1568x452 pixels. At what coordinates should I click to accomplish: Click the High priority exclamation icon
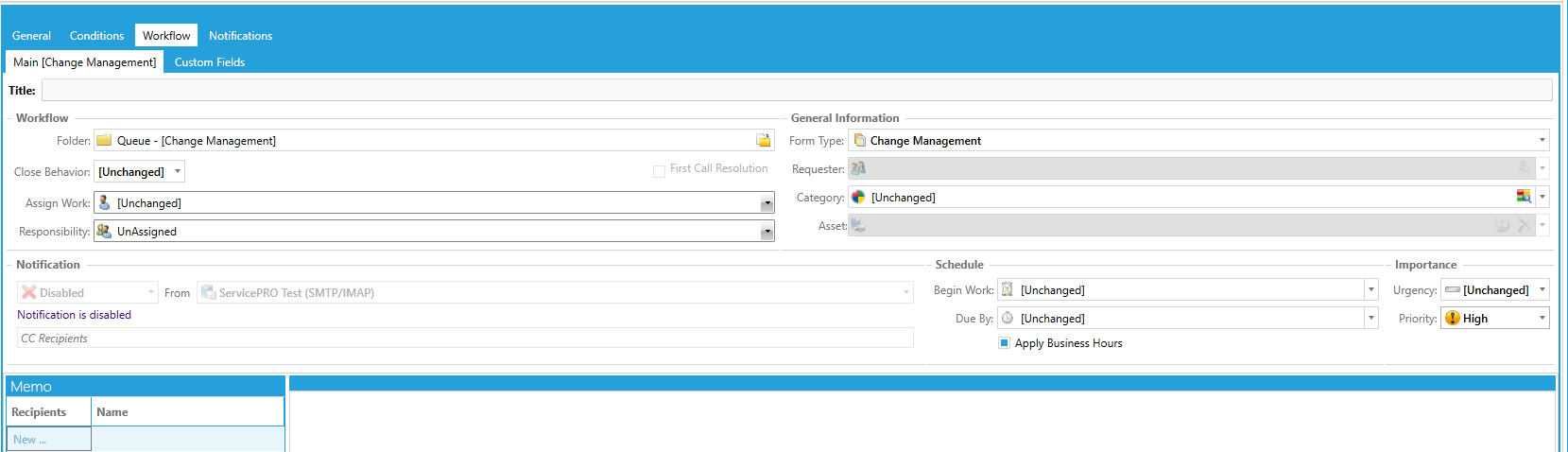tap(1453, 318)
